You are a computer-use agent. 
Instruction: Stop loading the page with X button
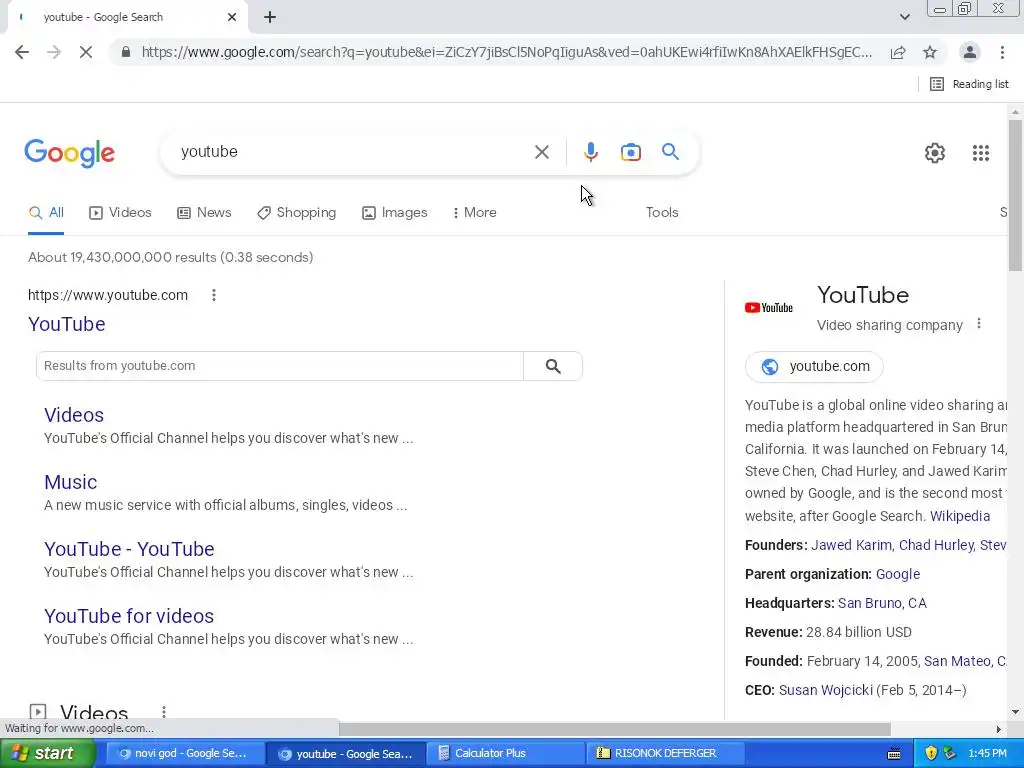(86, 52)
